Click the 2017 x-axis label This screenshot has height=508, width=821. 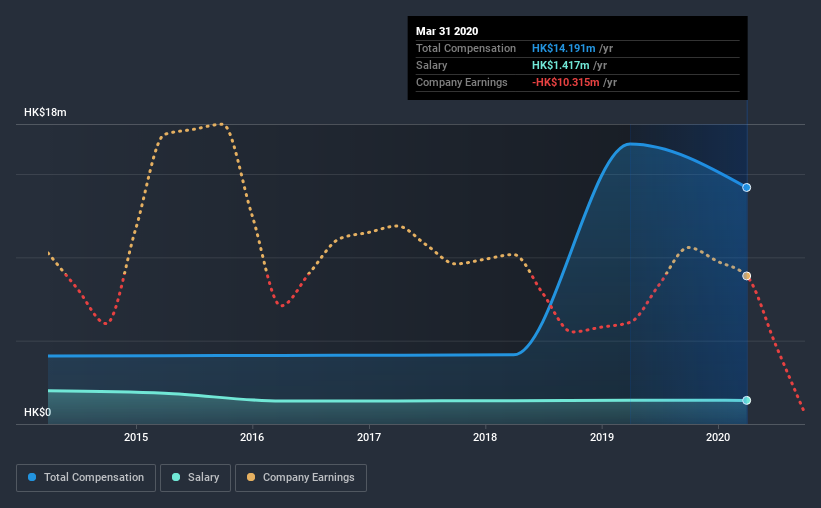[x=369, y=437]
